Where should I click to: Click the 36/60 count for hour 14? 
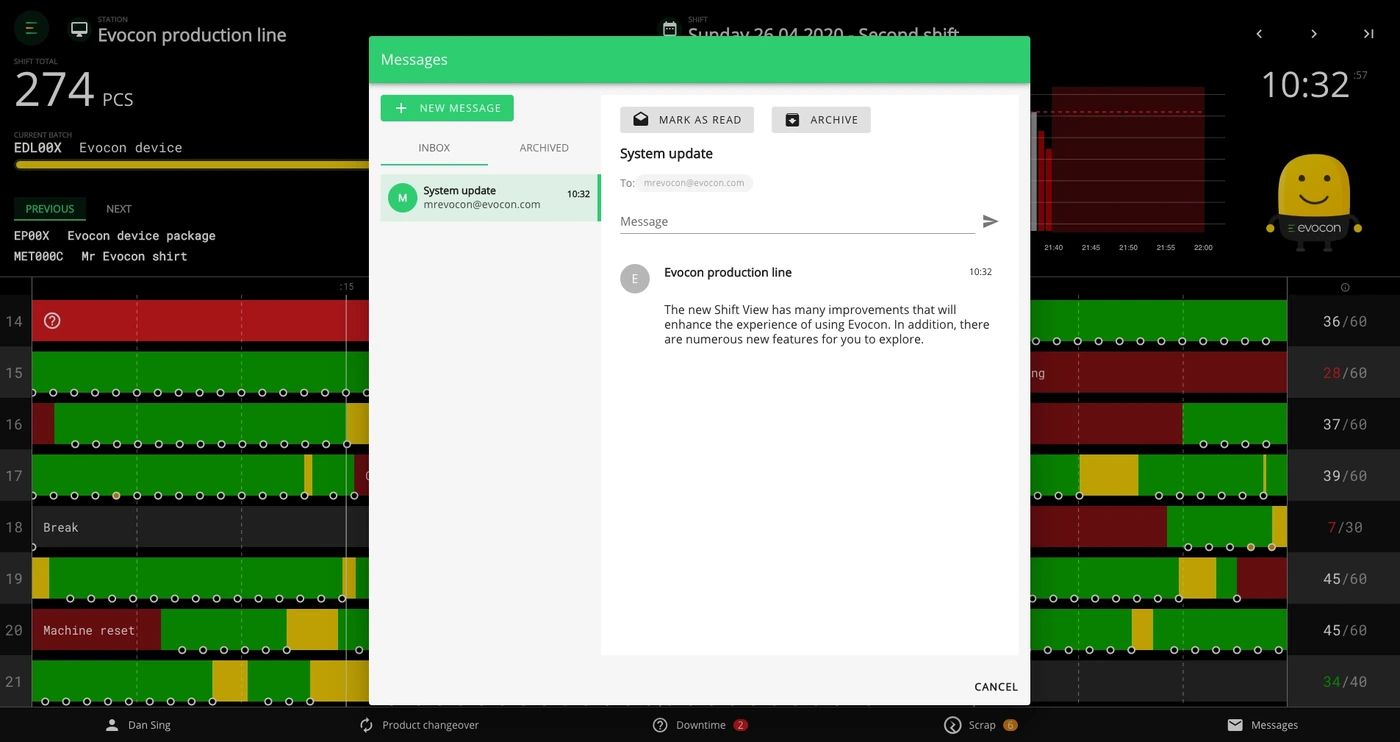click(1344, 322)
